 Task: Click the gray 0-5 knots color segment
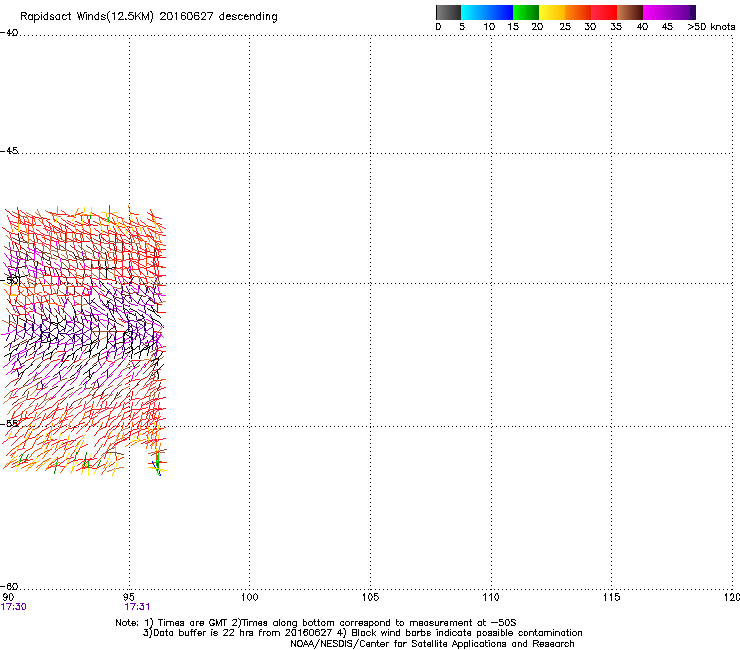(x=448, y=12)
